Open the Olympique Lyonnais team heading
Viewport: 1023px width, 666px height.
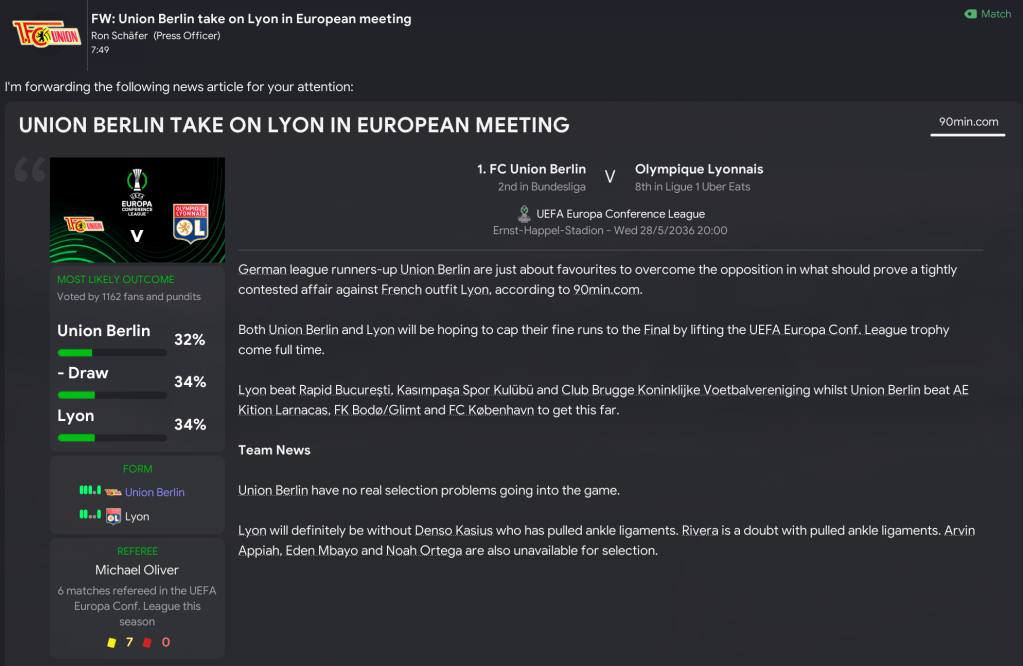point(698,169)
